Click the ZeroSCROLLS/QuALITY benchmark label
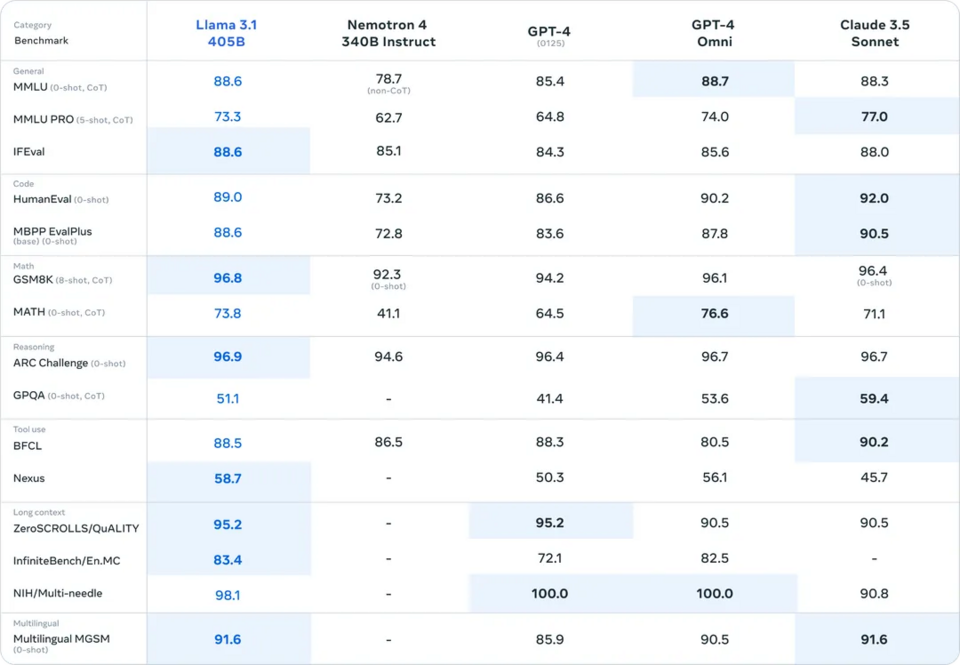 76,528
